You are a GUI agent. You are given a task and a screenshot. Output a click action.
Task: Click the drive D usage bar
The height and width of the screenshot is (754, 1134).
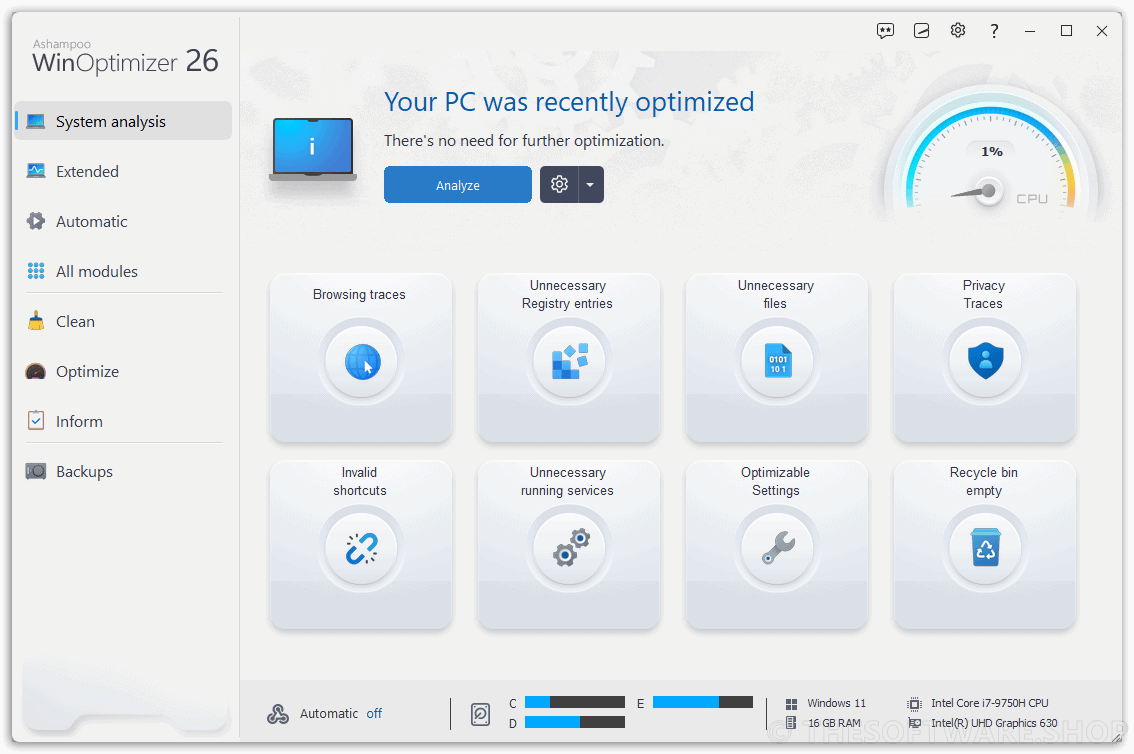pos(575,722)
